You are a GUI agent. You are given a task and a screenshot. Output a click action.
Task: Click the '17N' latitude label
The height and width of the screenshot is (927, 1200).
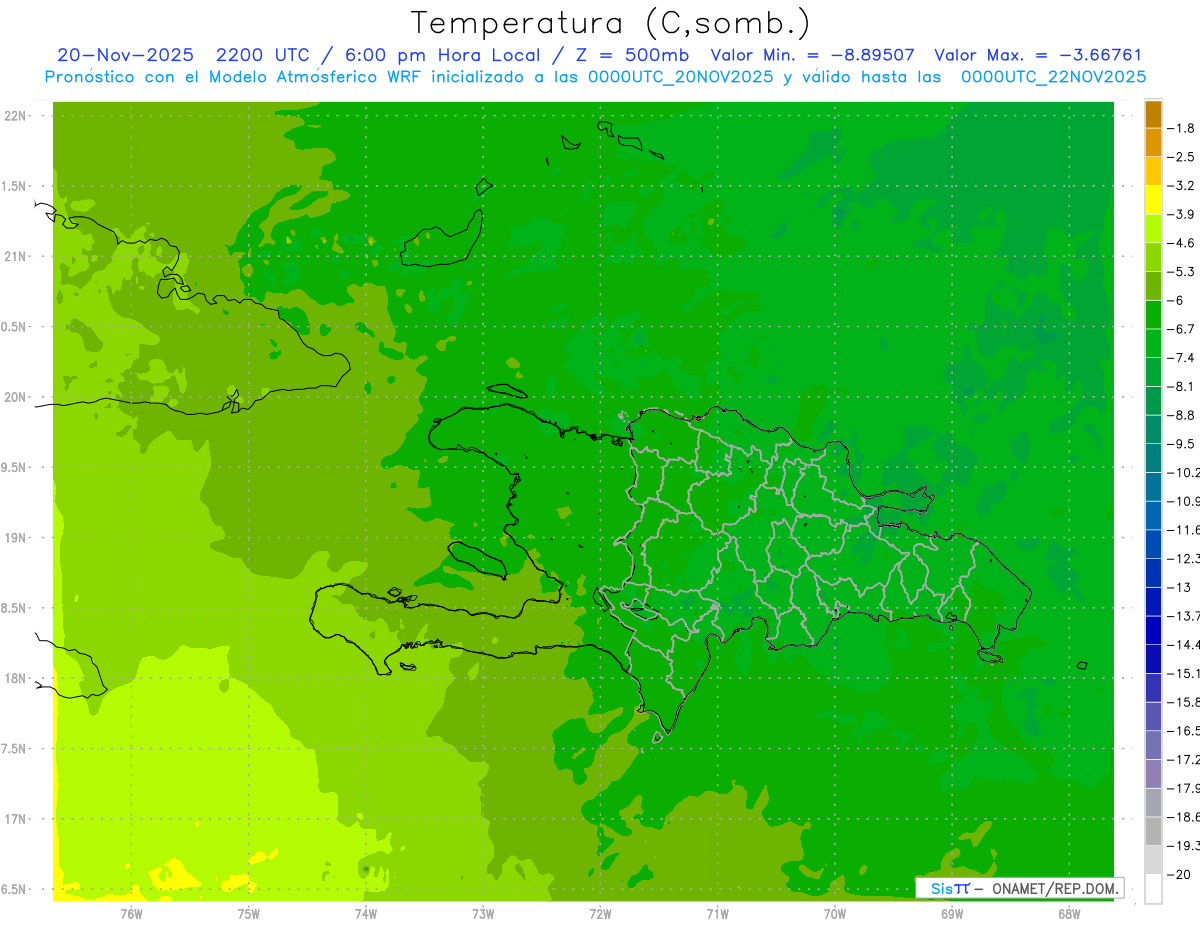[x=15, y=819]
